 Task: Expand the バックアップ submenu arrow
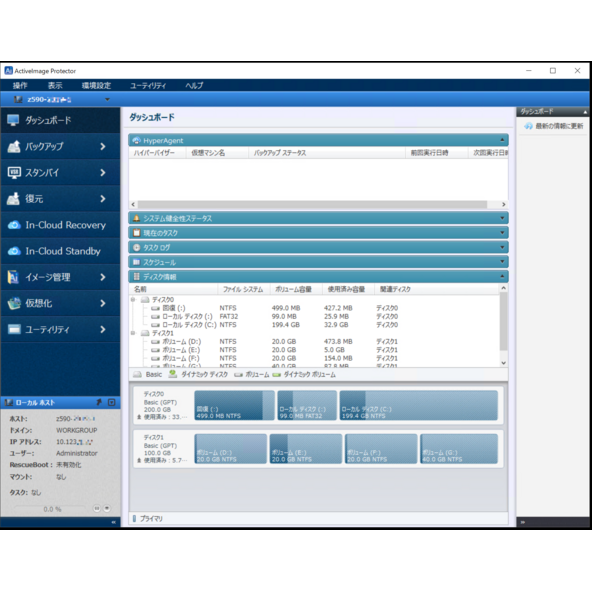[103, 146]
